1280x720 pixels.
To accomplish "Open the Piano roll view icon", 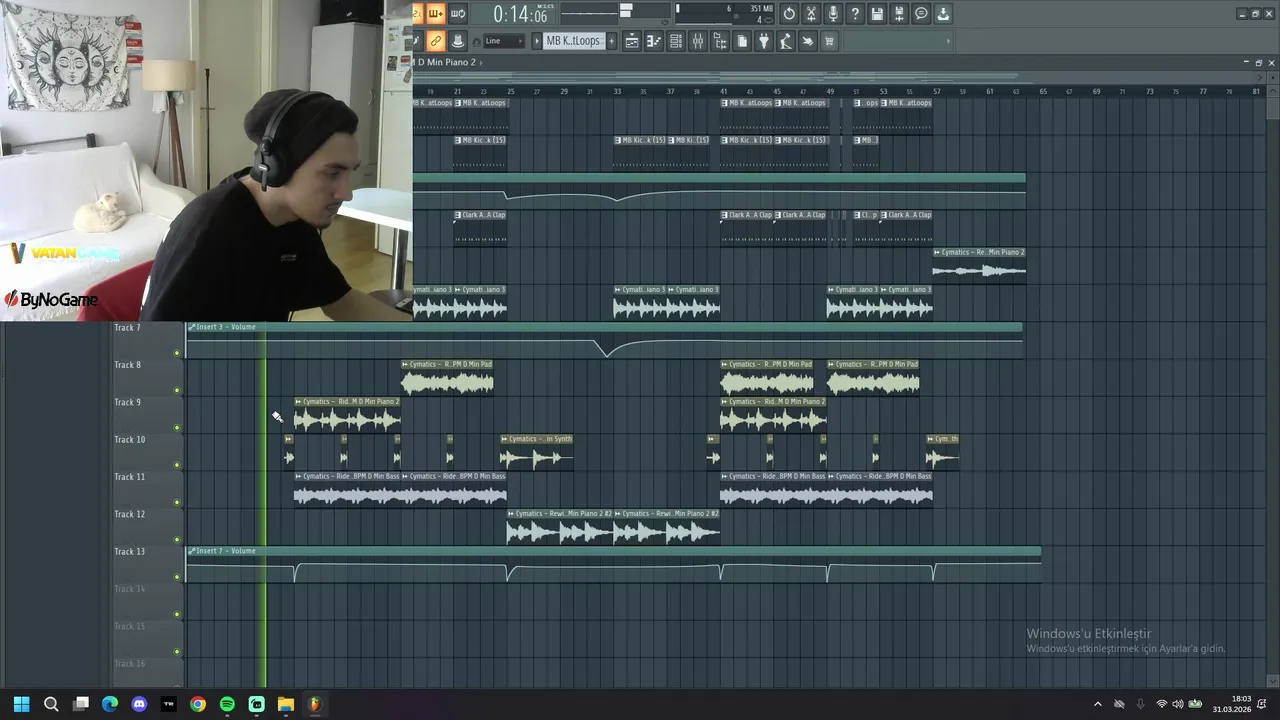I will [654, 41].
